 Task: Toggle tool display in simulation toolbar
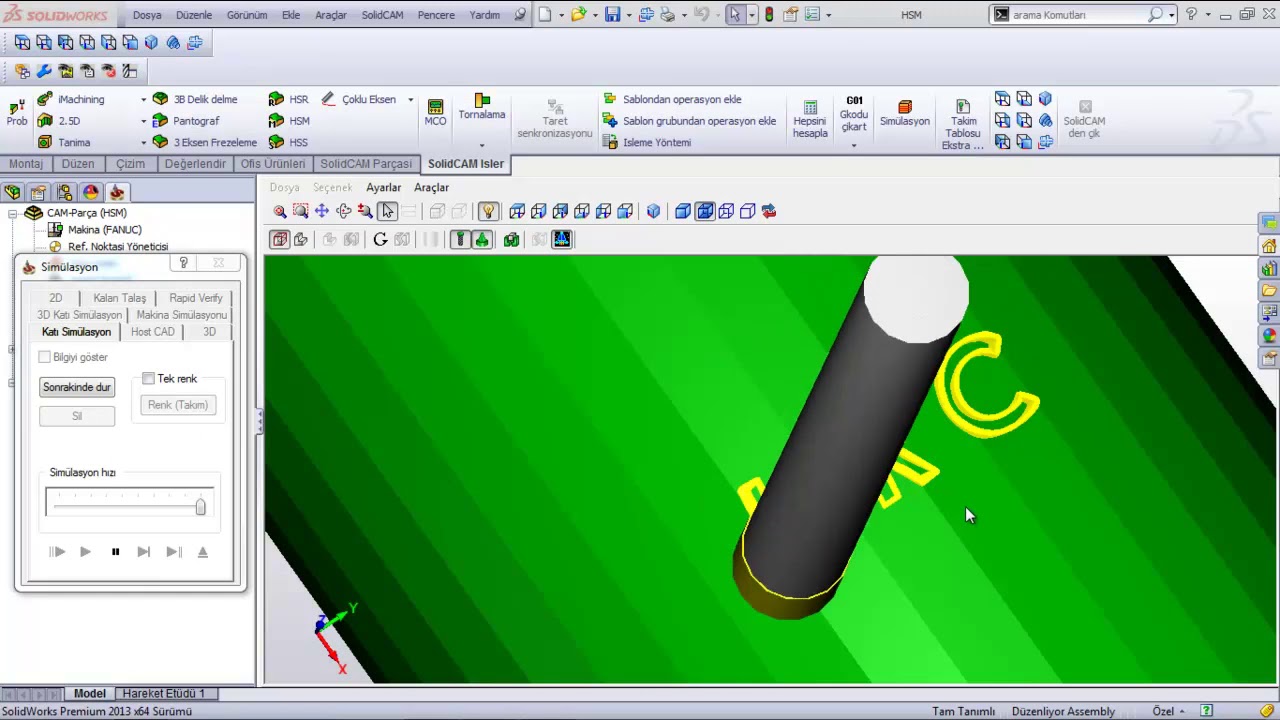point(461,239)
